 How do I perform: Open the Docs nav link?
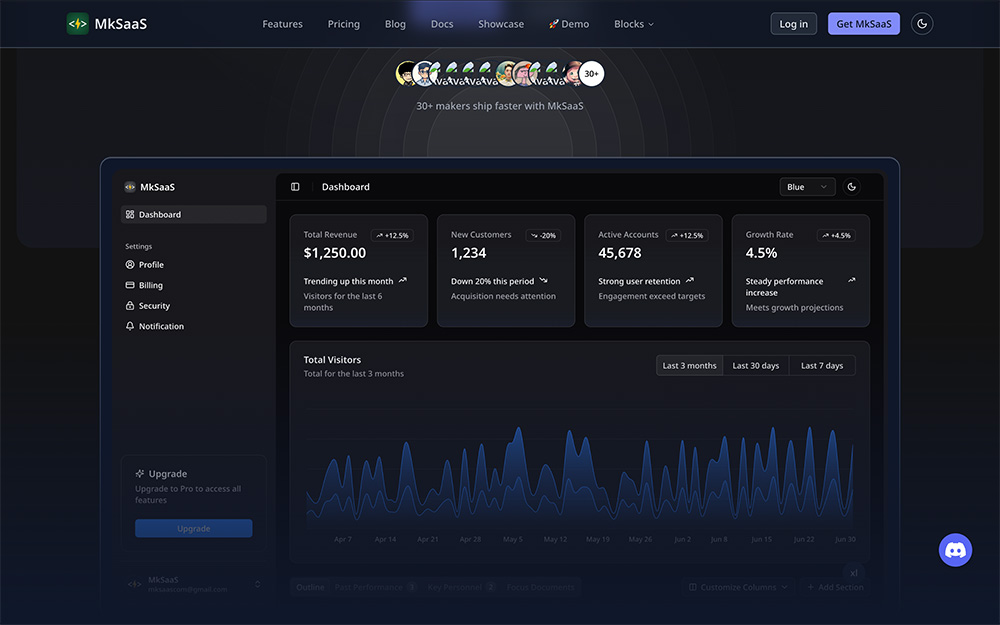442,24
